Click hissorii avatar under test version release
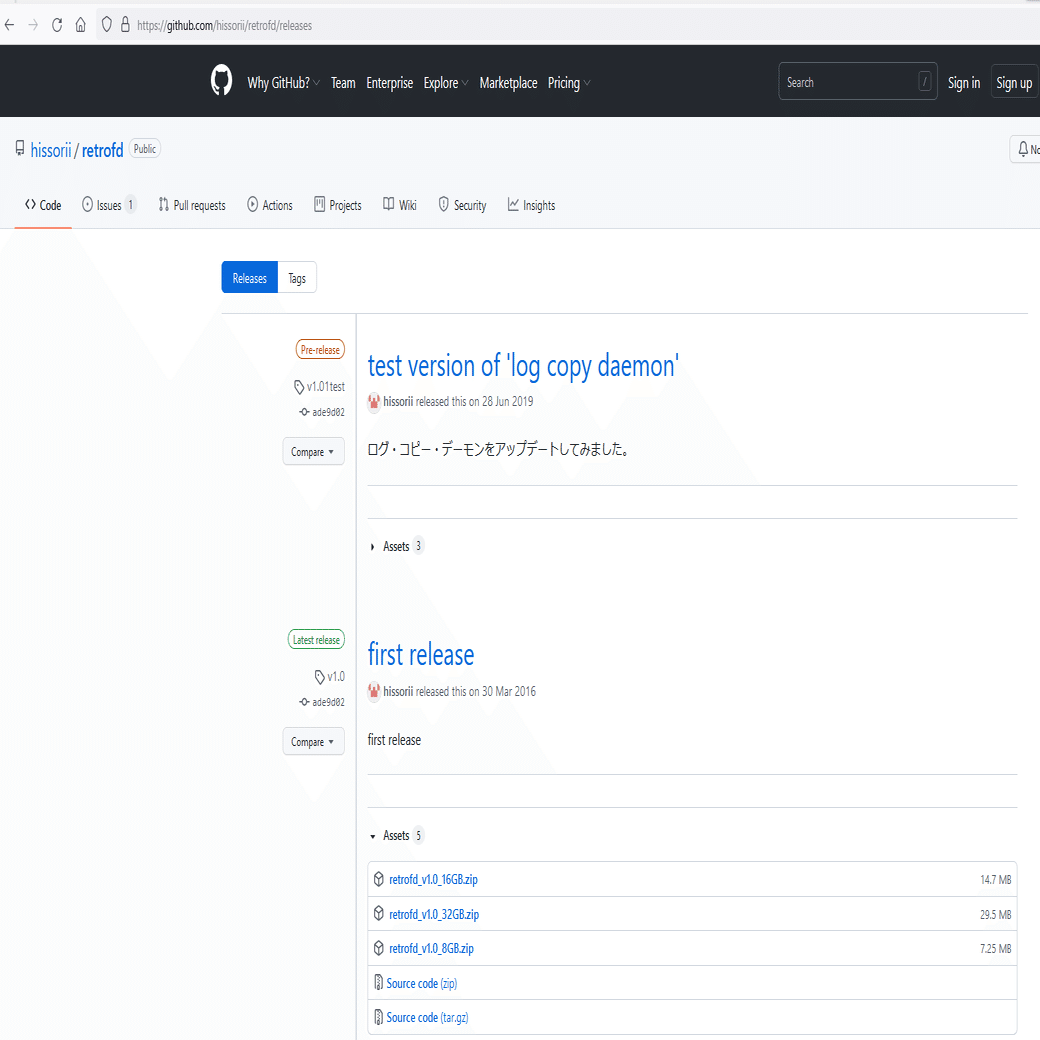The width and height of the screenshot is (1040, 1040). [x=374, y=401]
